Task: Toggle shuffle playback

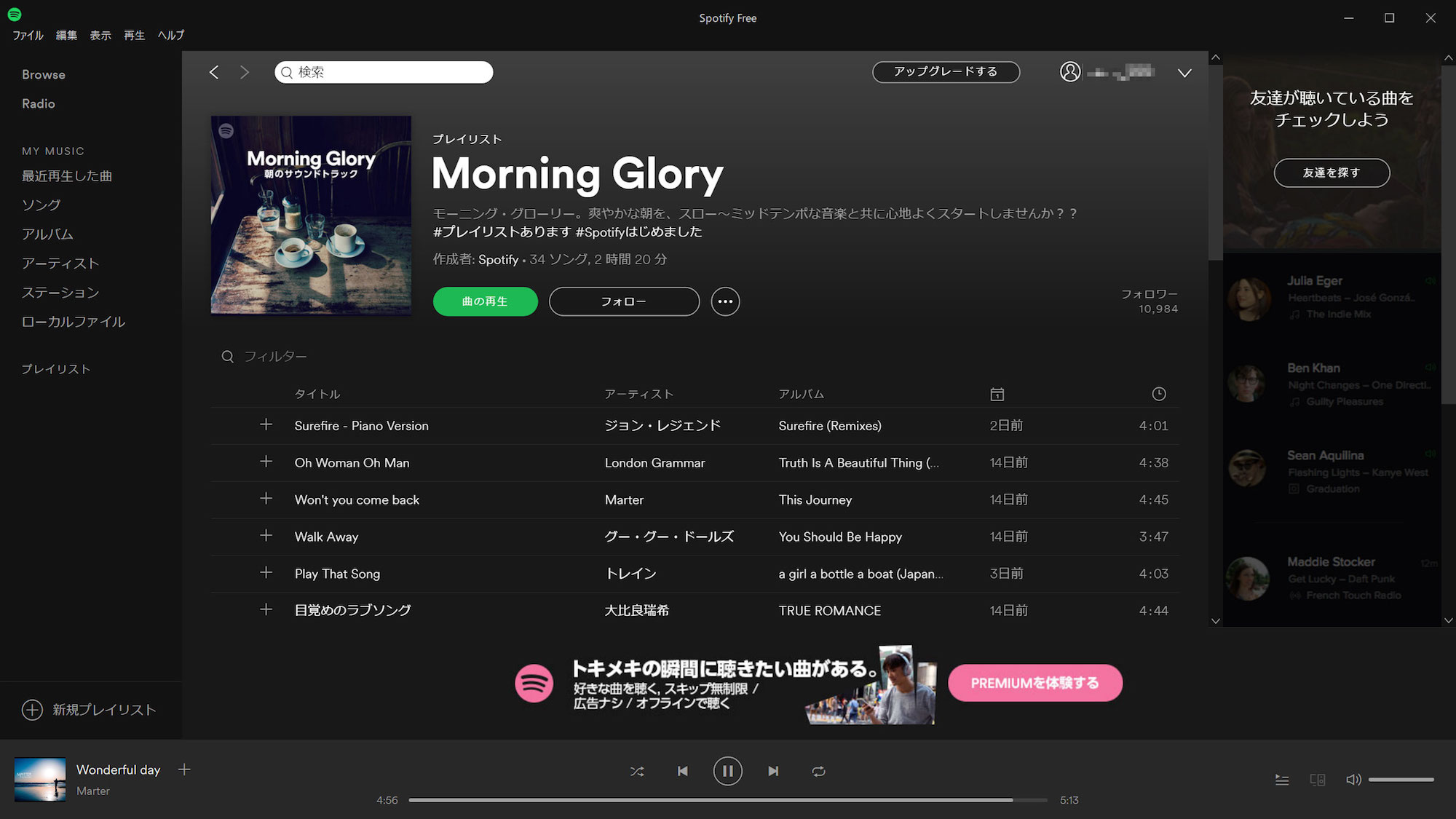Action: [637, 771]
